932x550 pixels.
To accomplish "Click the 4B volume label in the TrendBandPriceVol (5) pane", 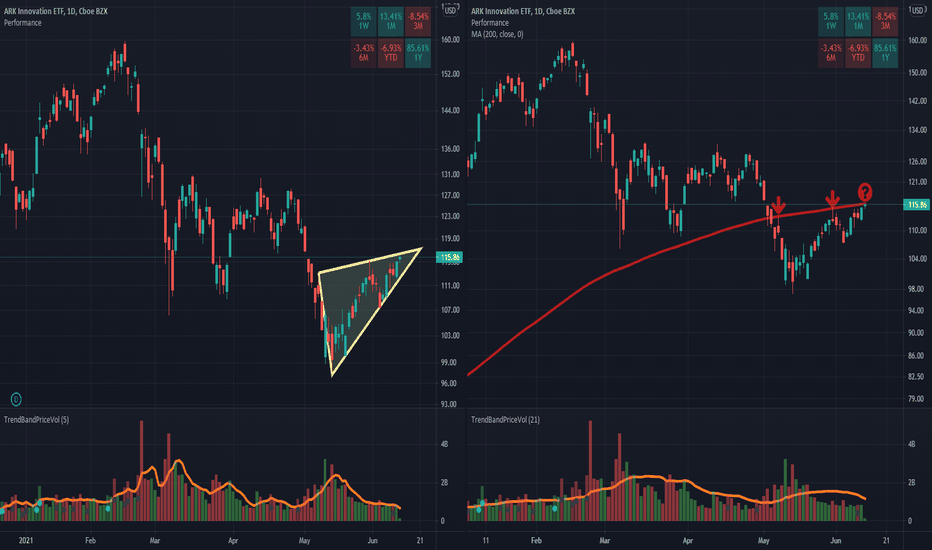I will 444,444.
